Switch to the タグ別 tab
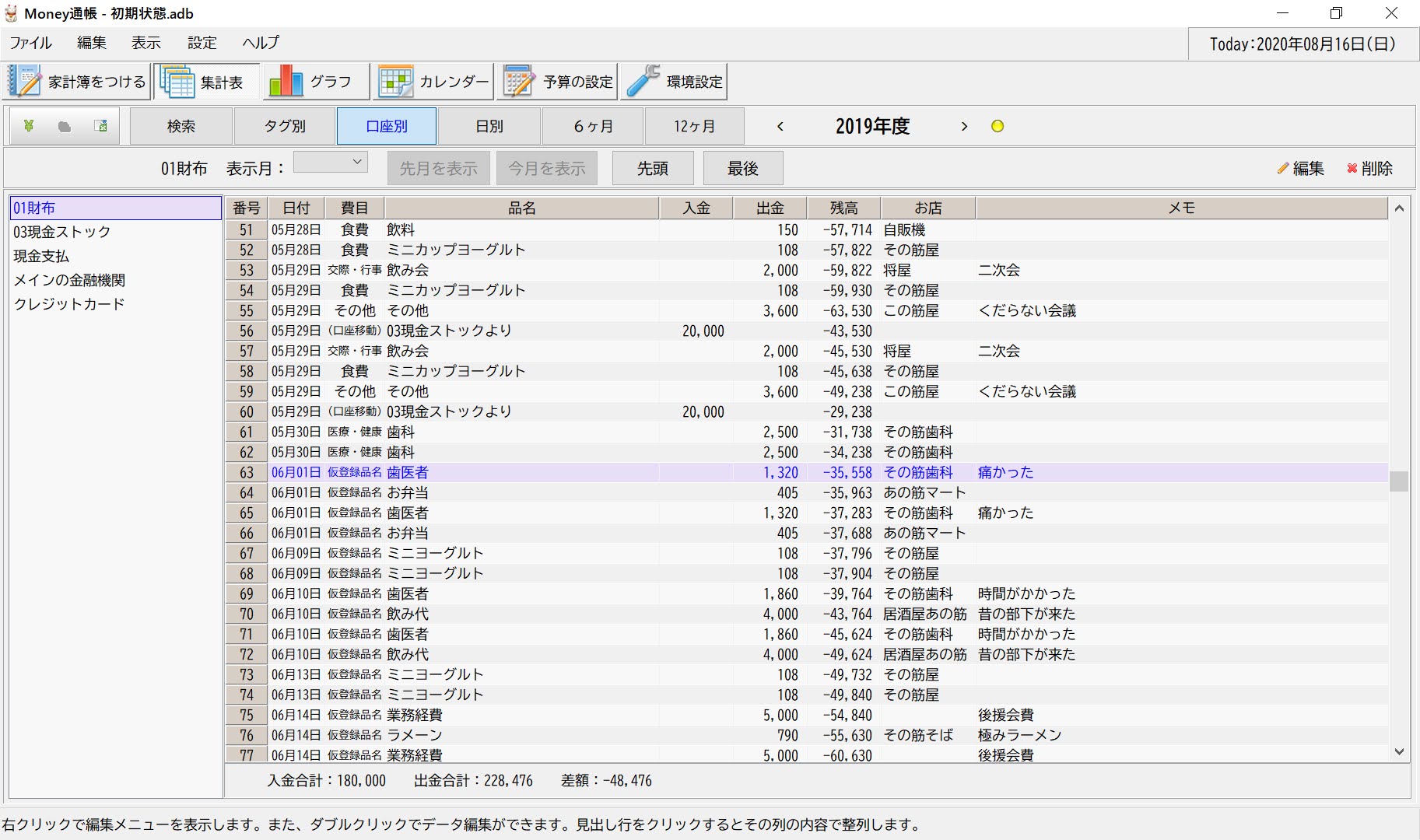The height and width of the screenshot is (840, 1420). coord(285,126)
